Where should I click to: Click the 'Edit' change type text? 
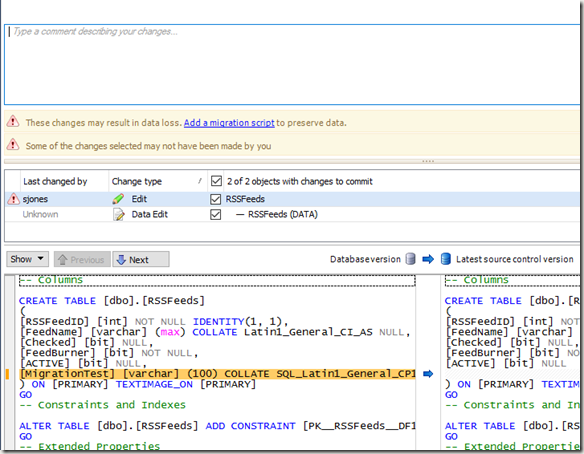click(139, 199)
